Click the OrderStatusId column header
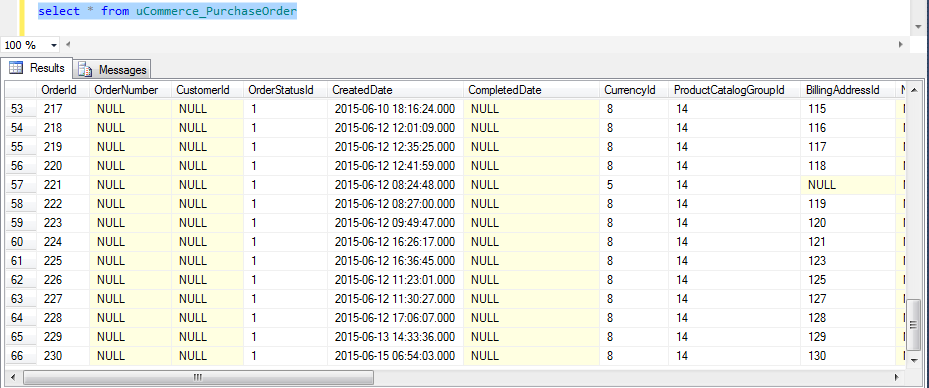 (x=285, y=90)
